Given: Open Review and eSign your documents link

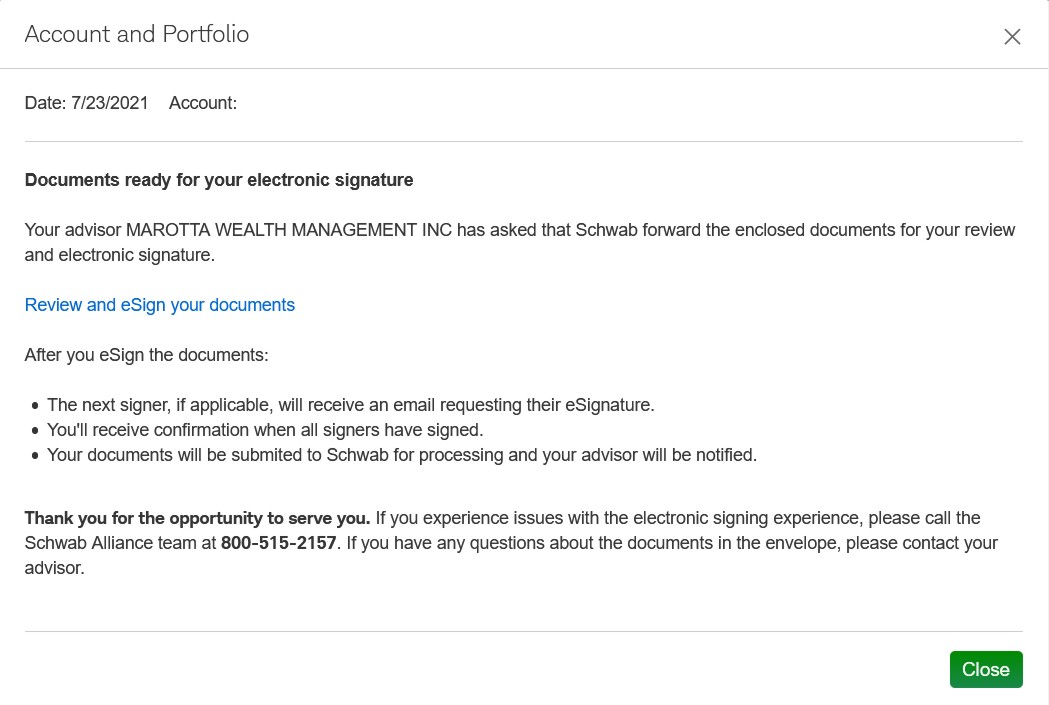Looking at the screenshot, I should (160, 305).
